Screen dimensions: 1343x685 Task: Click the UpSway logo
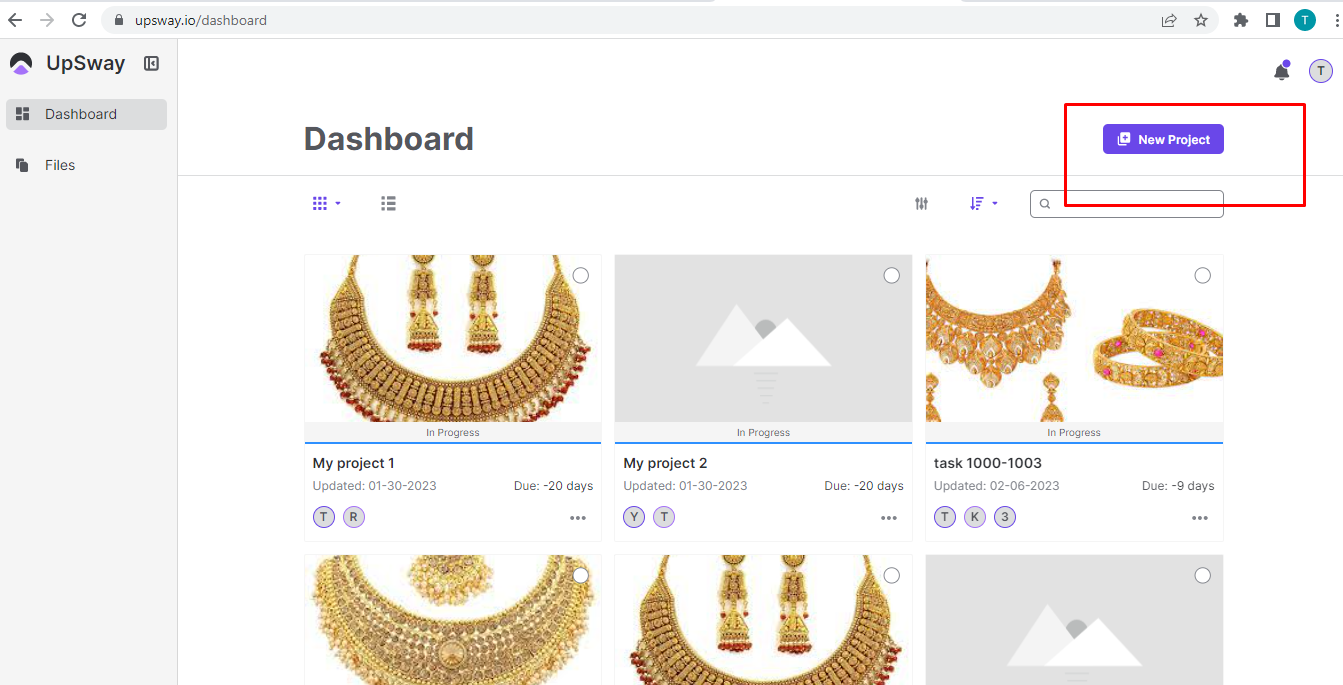point(21,64)
